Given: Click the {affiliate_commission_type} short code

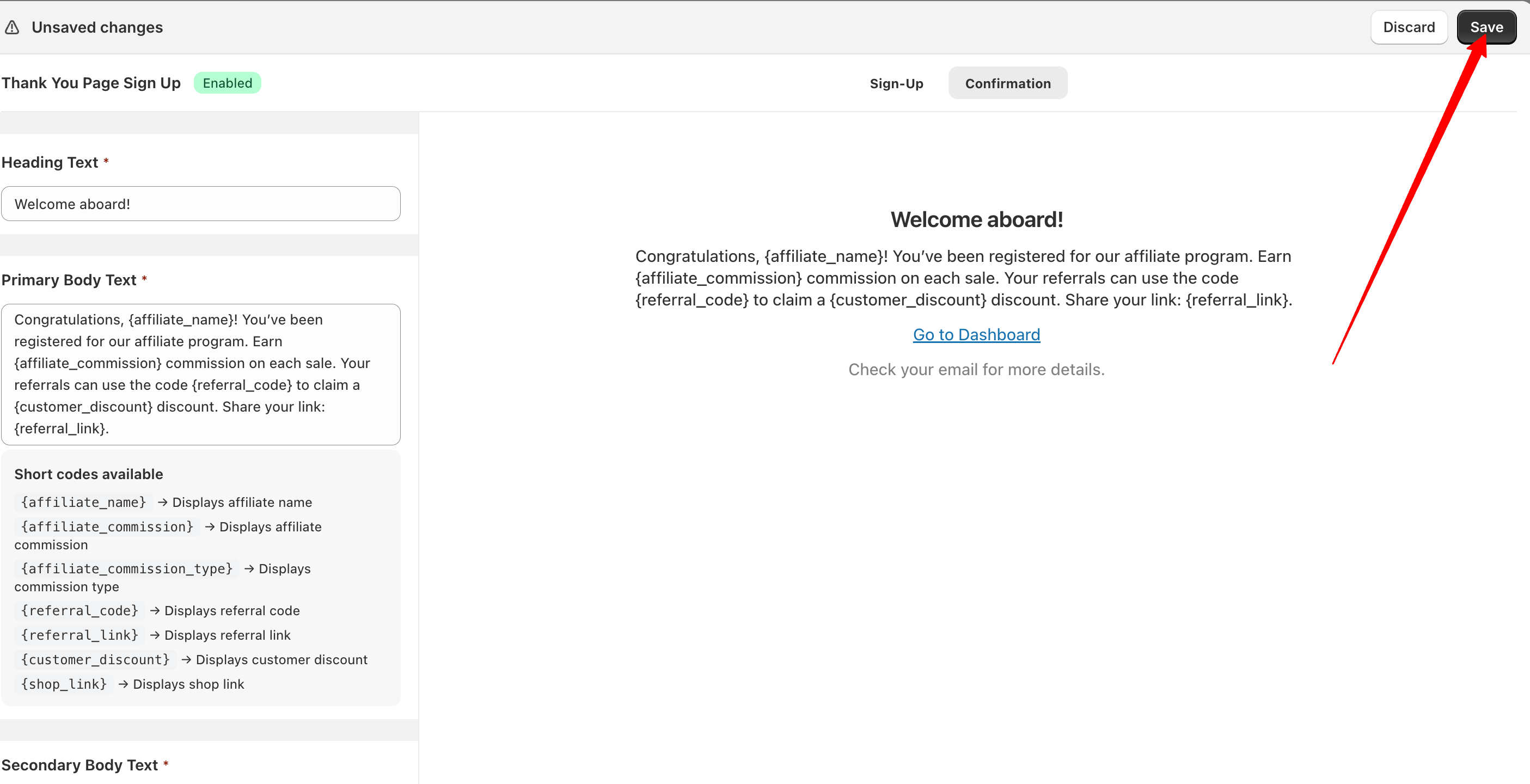Looking at the screenshot, I should click(x=126, y=569).
